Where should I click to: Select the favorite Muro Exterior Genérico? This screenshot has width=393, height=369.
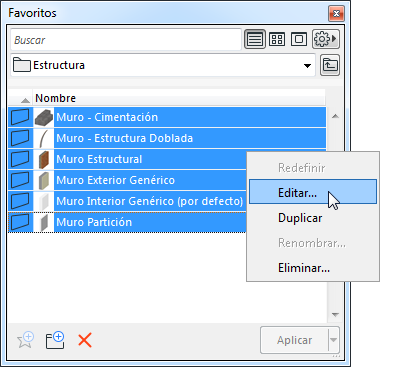point(127,180)
